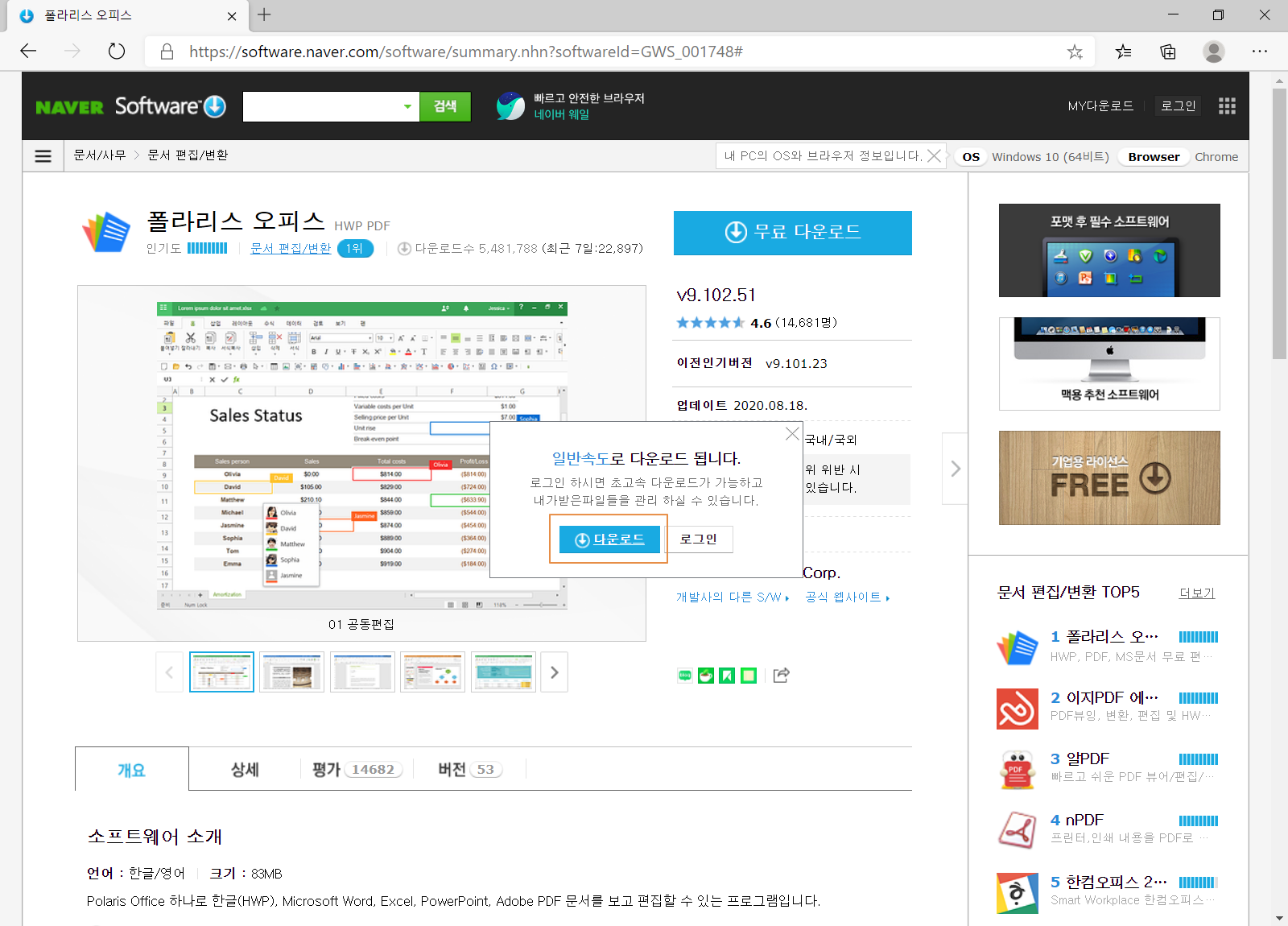Open the browser profile icon
Screen dimensions: 1288x926
(x=1214, y=52)
